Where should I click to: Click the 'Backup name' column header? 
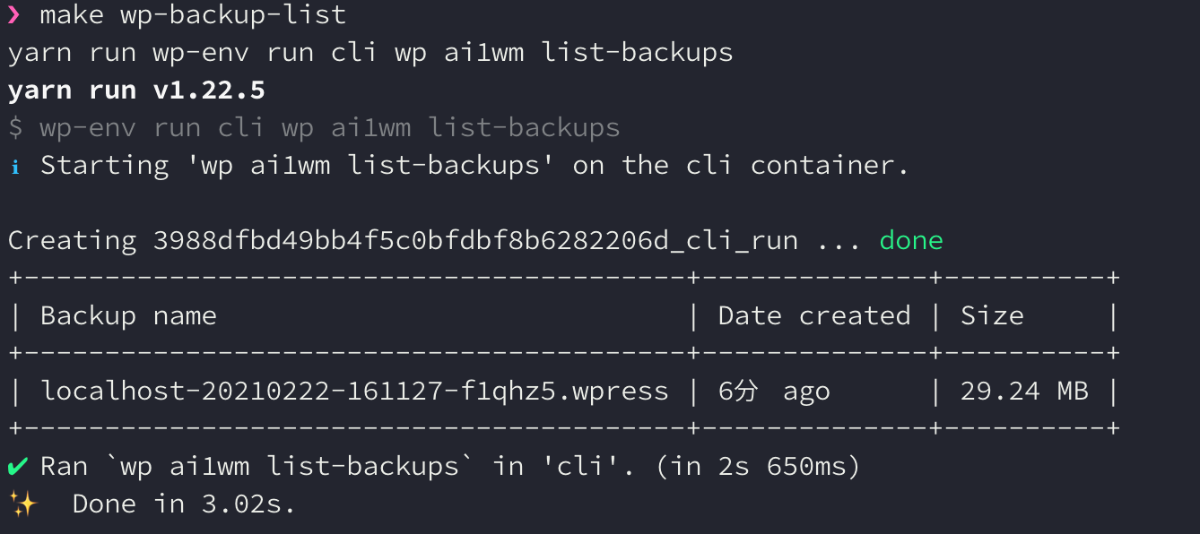(x=128, y=316)
